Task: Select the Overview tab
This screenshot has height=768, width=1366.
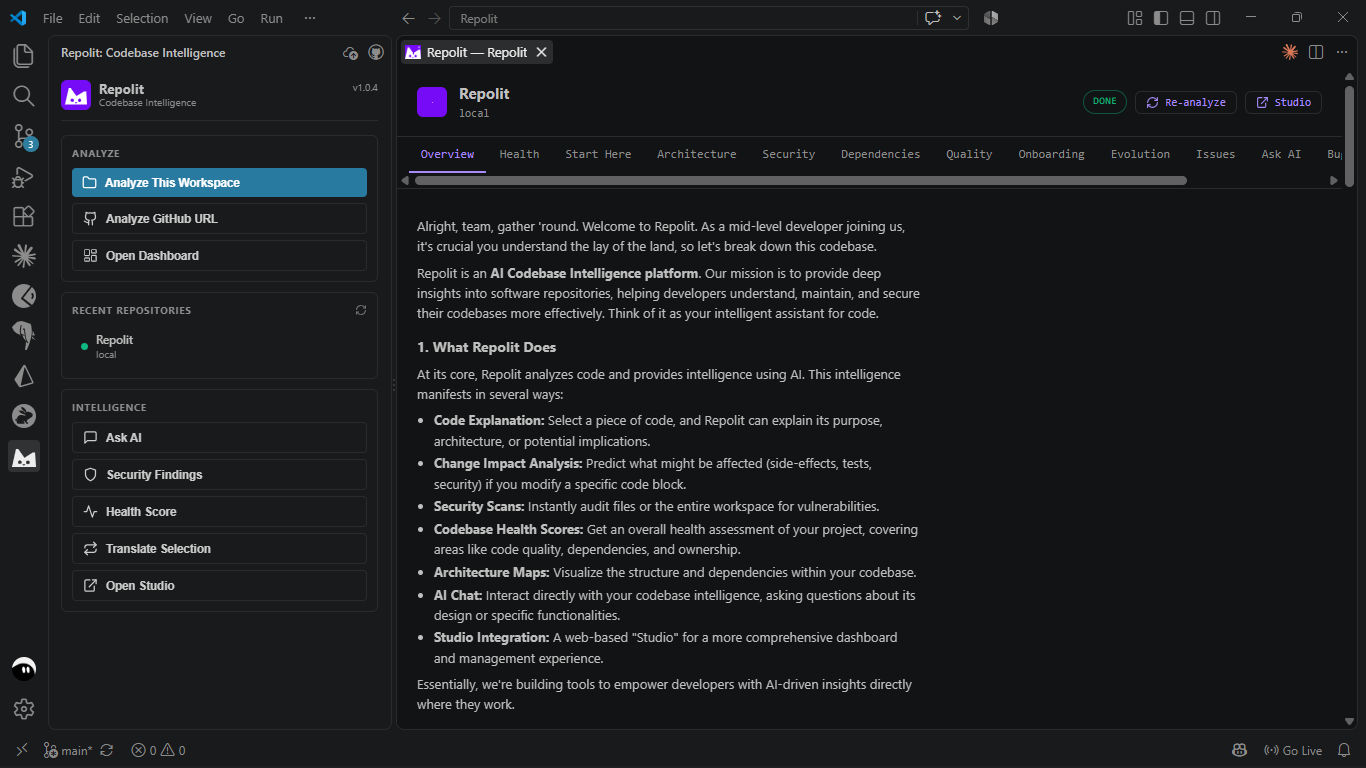Action: click(447, 154)
